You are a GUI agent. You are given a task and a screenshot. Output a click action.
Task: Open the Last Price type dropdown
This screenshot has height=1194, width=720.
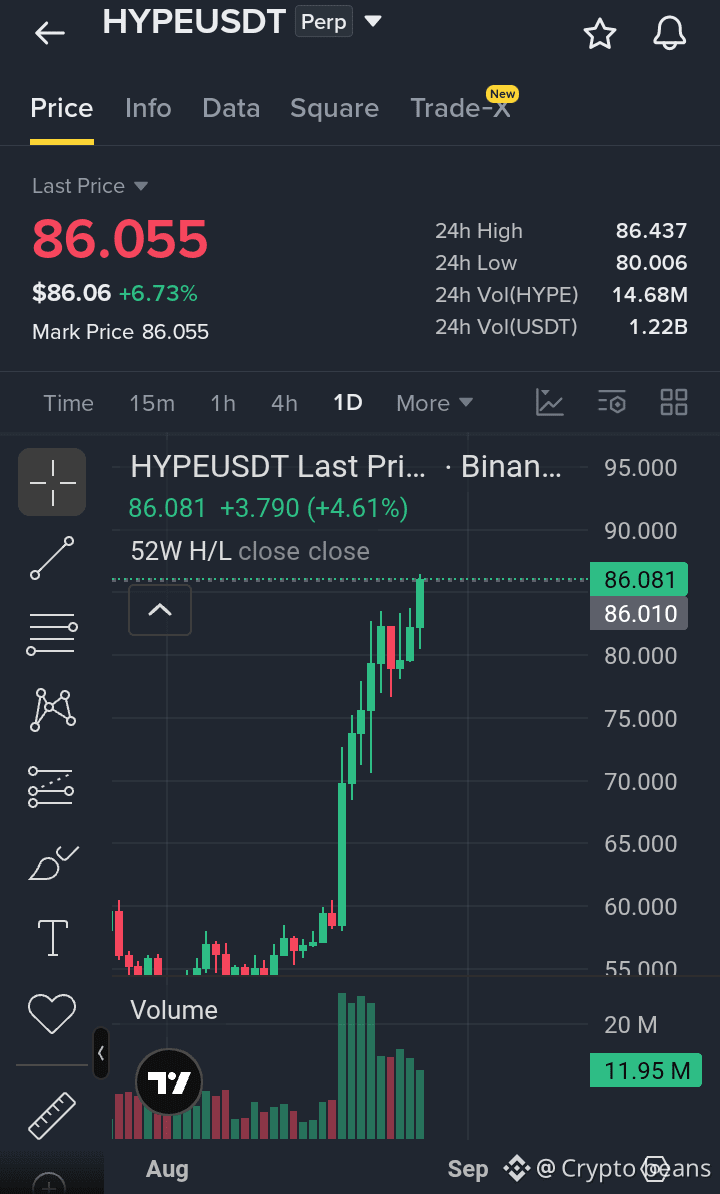click(90, 186)
